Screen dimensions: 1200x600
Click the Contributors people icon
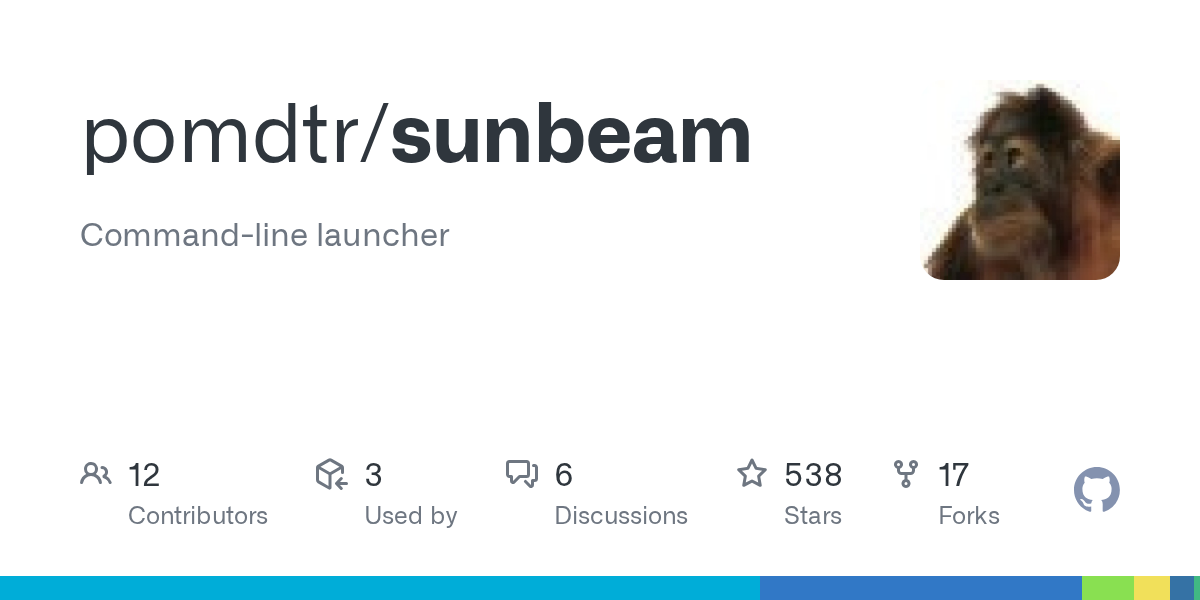[x=96, y=474]
